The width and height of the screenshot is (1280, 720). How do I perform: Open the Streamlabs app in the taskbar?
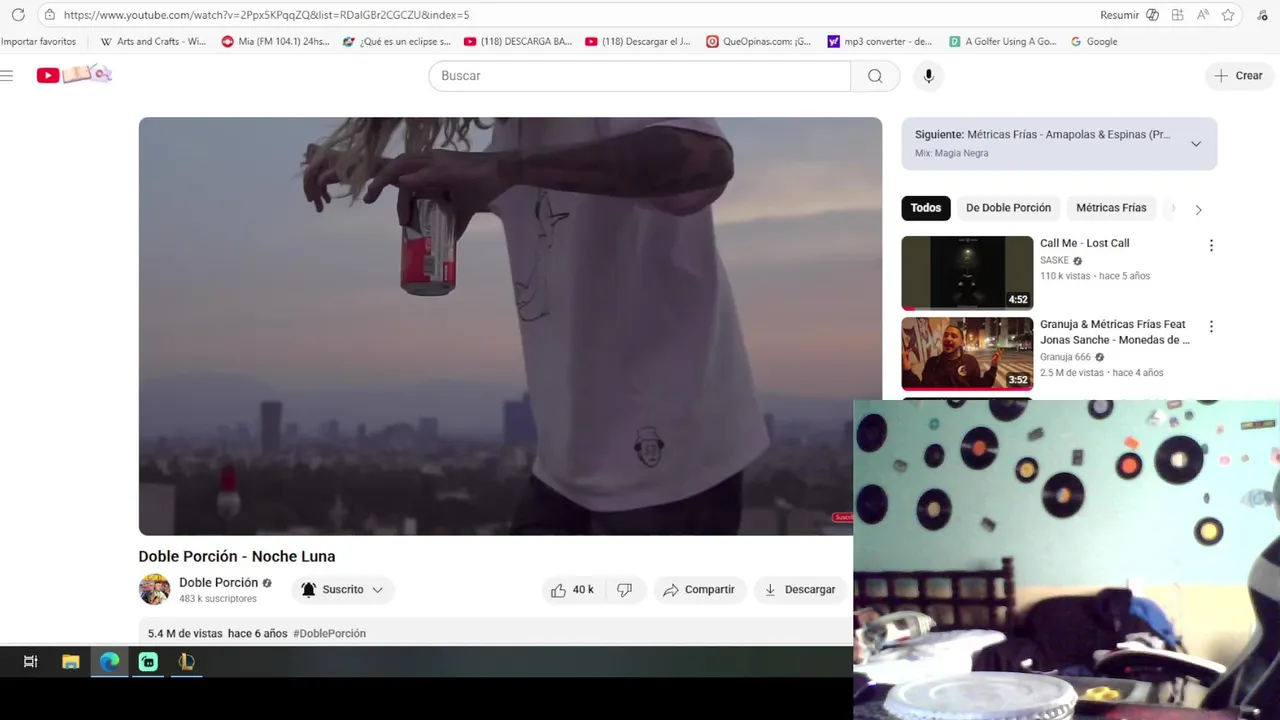(x=148, y=661)
